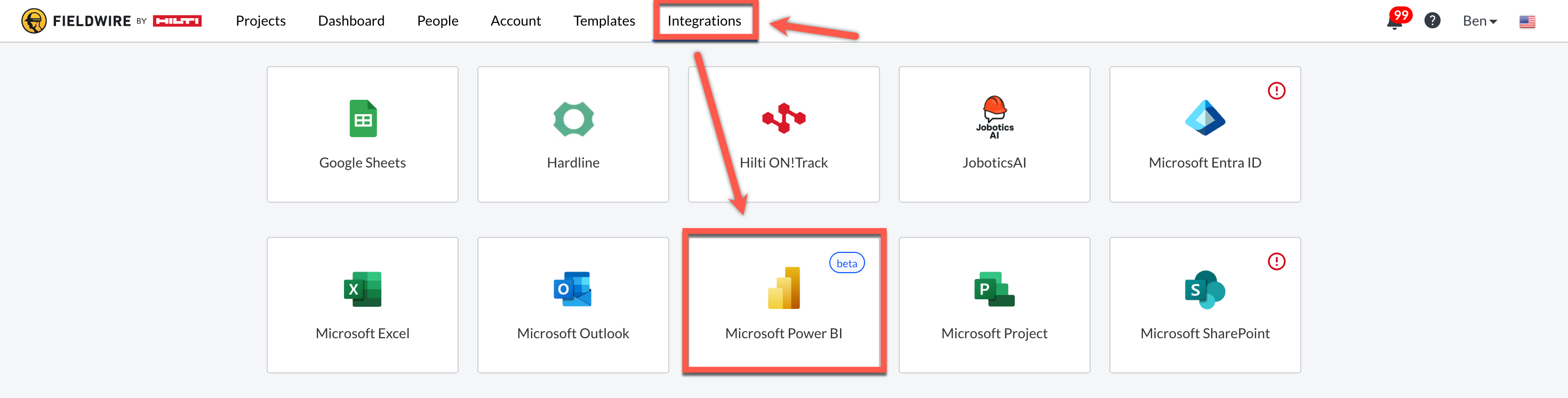Click the US flag language icon
Image resolution: width=1568 pixels, height=398 pixels.
pyautogui.click(x=1526, y=21)
